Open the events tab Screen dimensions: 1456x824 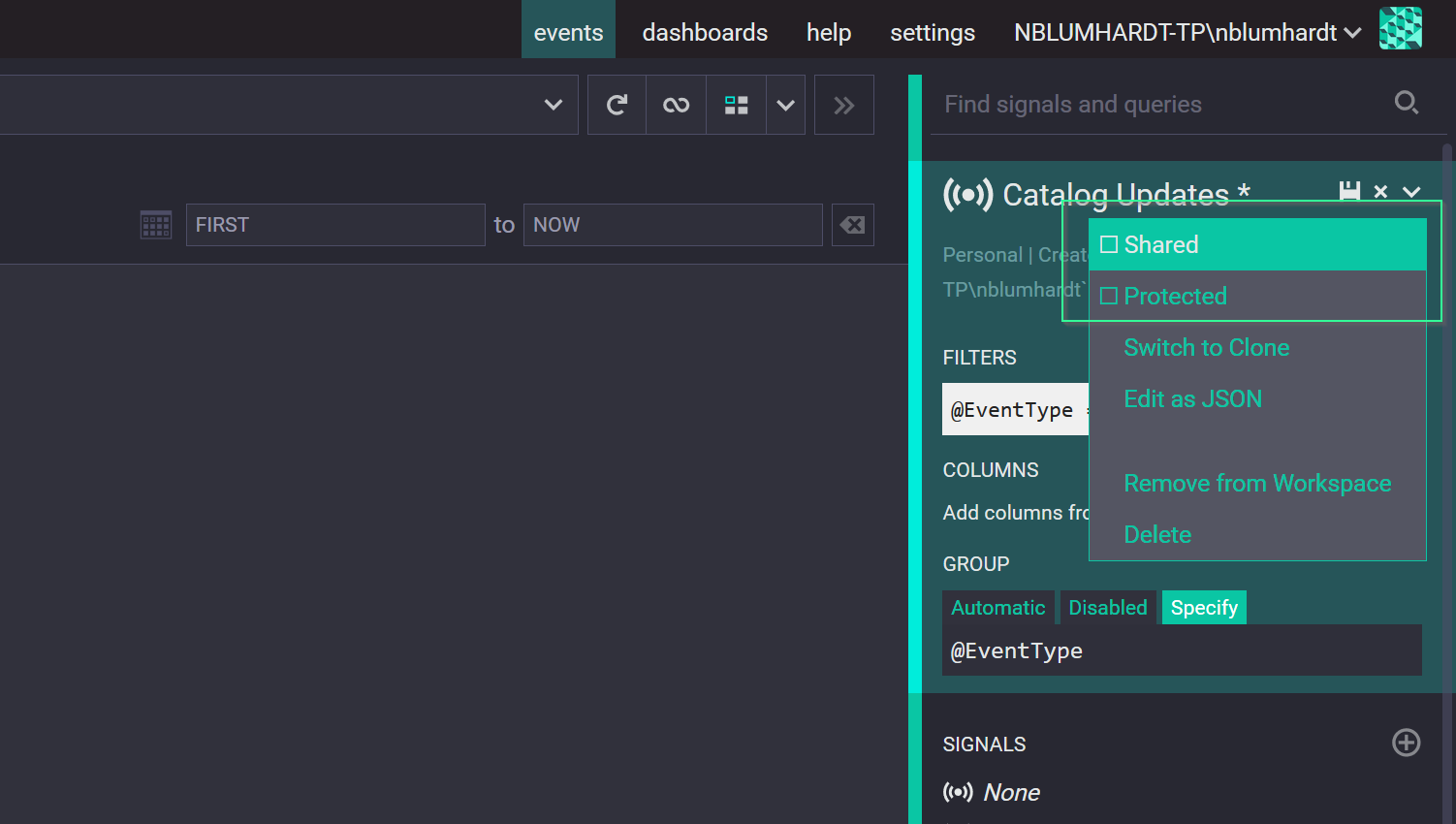point(568,30)
